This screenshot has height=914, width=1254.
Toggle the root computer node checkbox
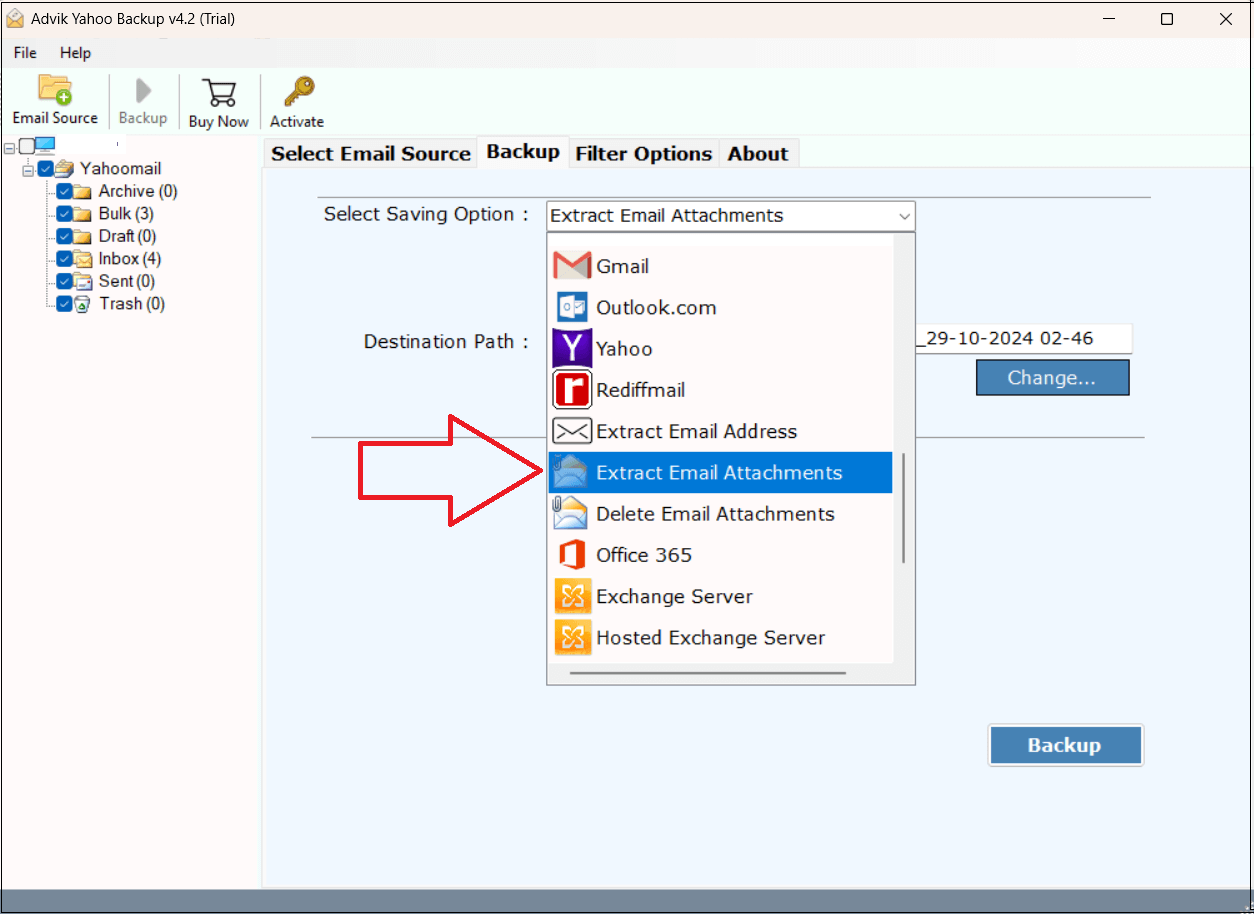tap(27, 146)
